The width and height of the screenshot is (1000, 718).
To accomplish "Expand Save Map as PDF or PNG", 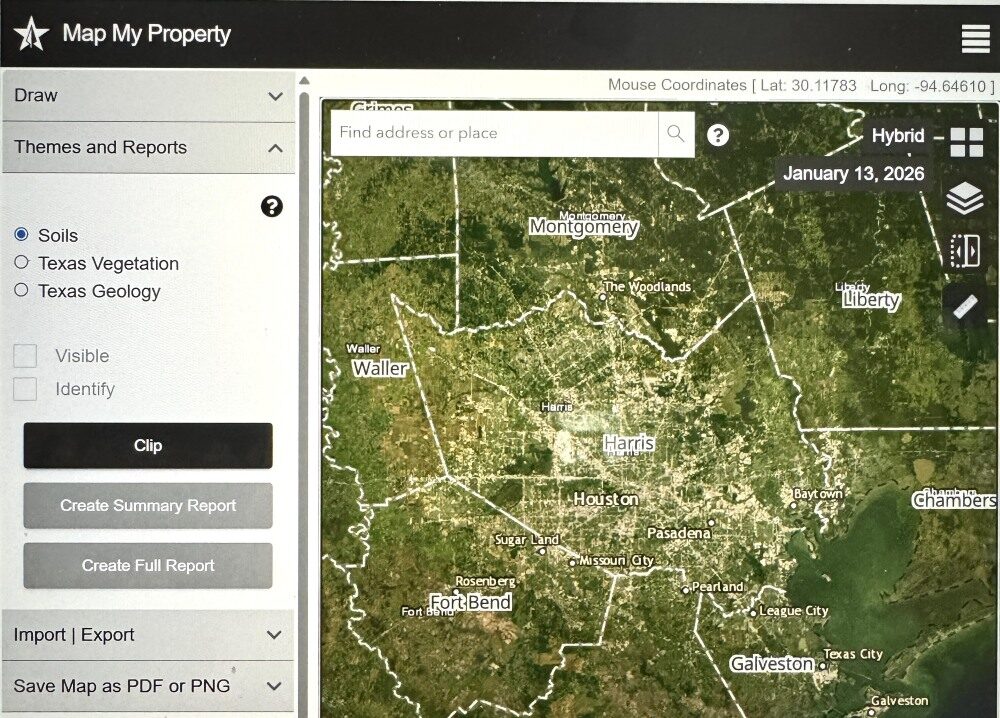I will (x=149, y=686).
